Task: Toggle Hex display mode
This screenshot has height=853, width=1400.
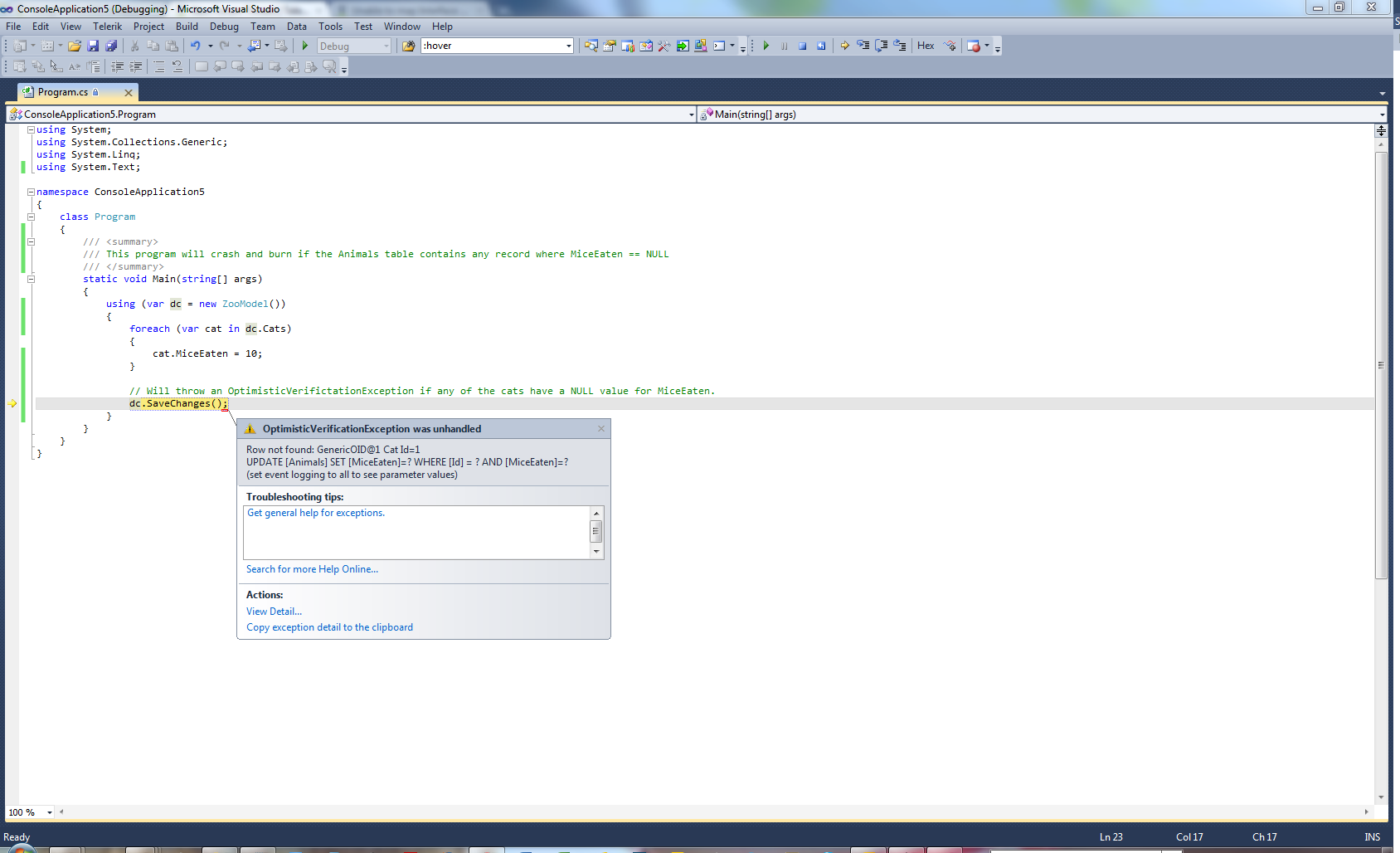Action: tap(926, 46)
